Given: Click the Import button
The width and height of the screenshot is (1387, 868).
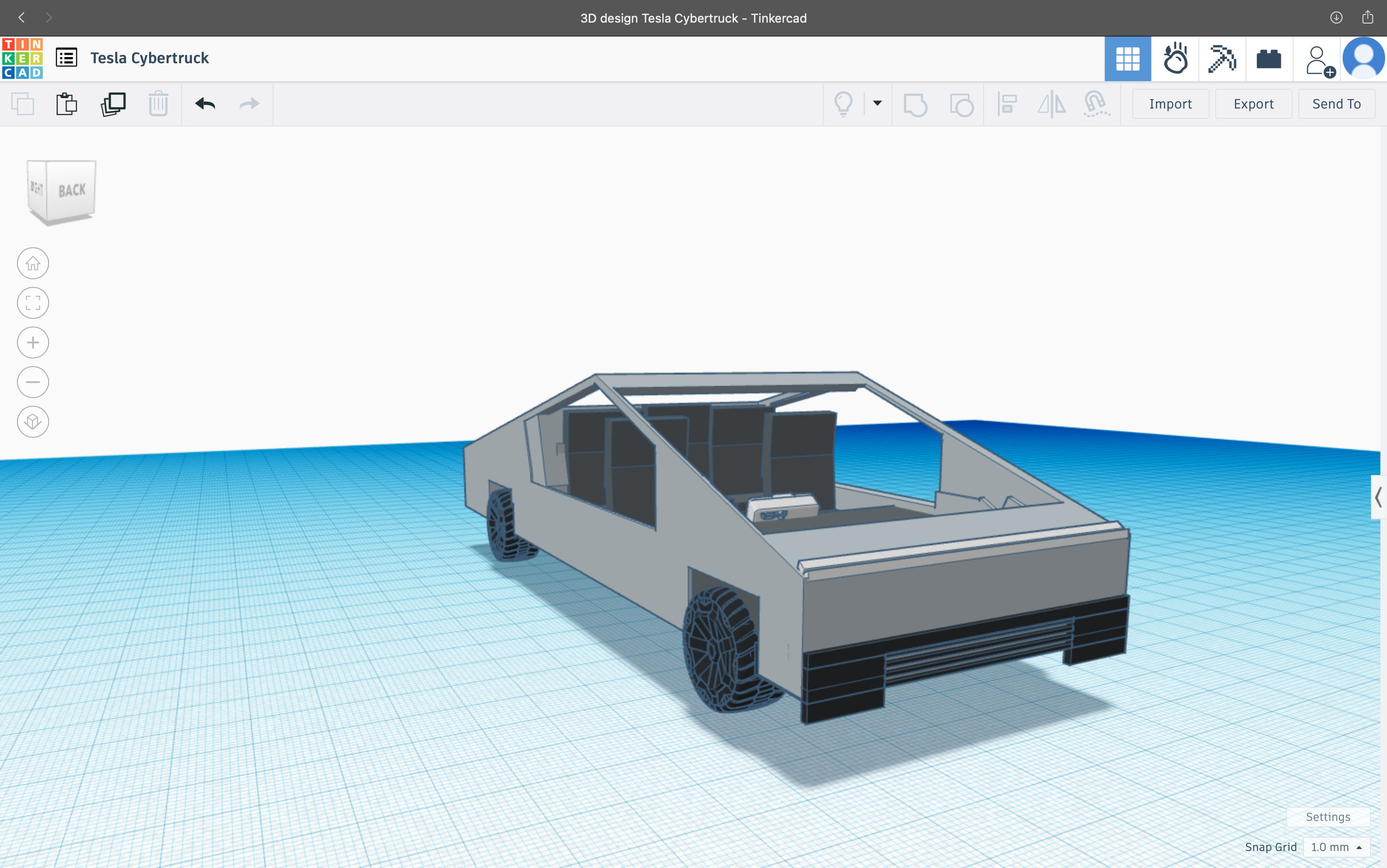Looking at the screenshot, I should click(x=1170, y=104).
